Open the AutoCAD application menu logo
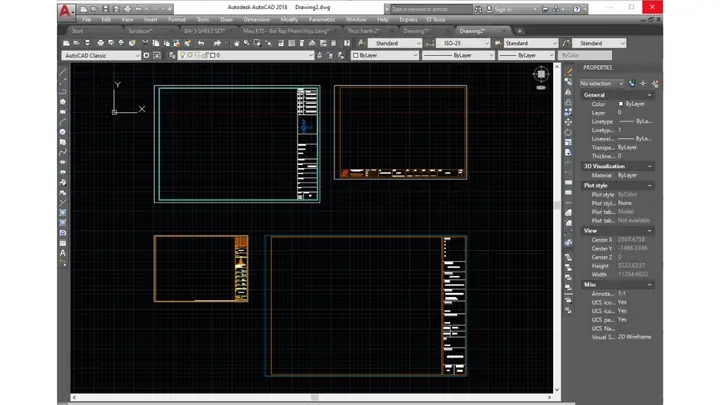The height and width of the screenshot is (405, 720). pyautogui.click(x=65, y=11)
